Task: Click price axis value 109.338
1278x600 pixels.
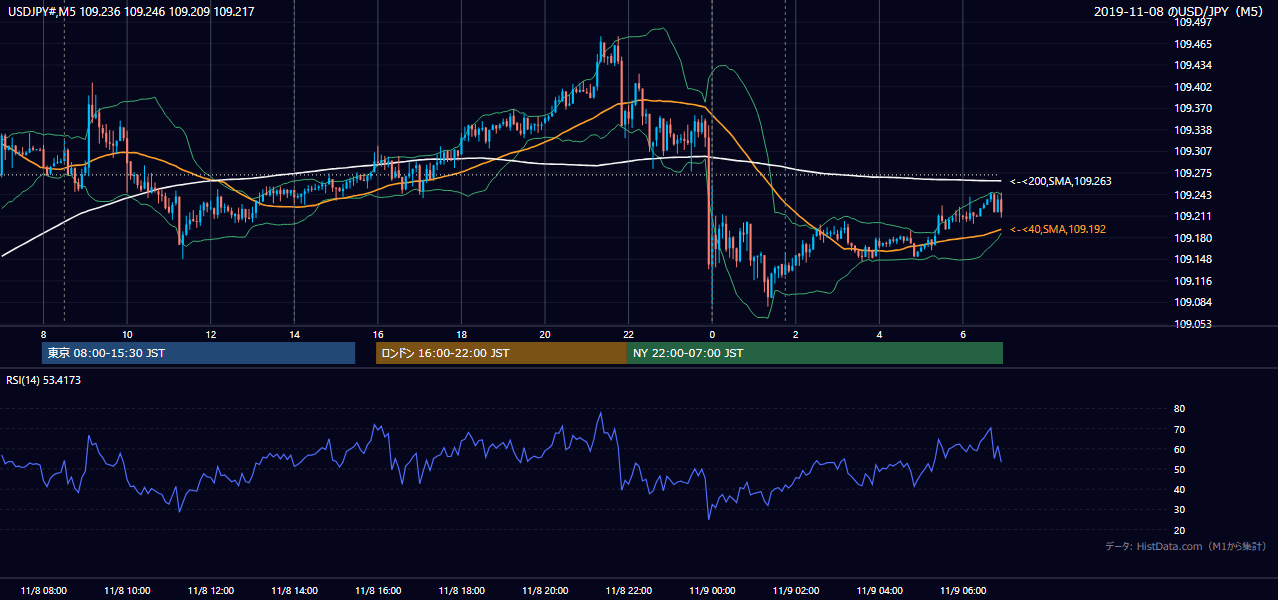Action: pyautogui.click(x=1193, y=130)
